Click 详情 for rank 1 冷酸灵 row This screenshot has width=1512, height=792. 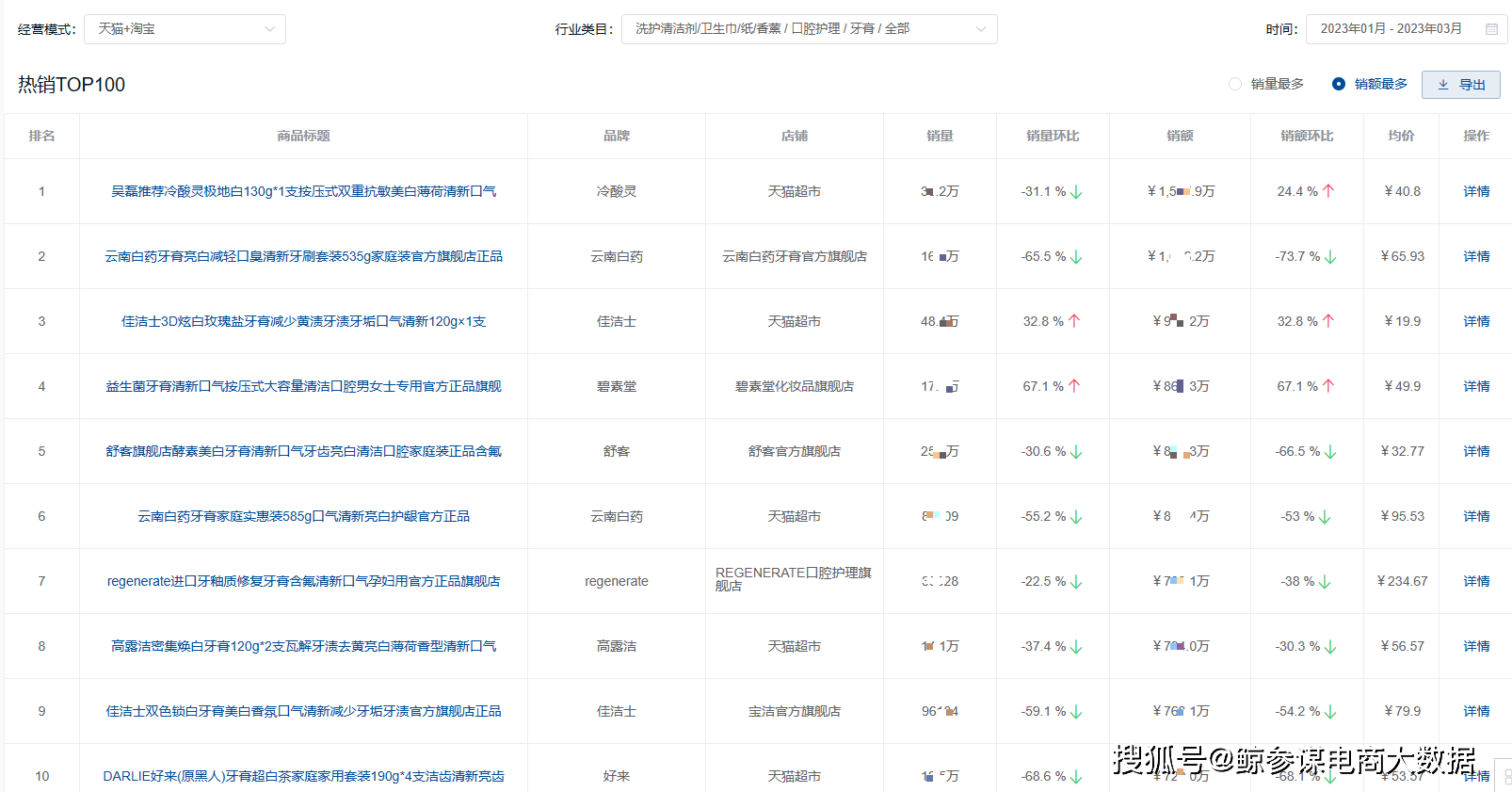1476,191
